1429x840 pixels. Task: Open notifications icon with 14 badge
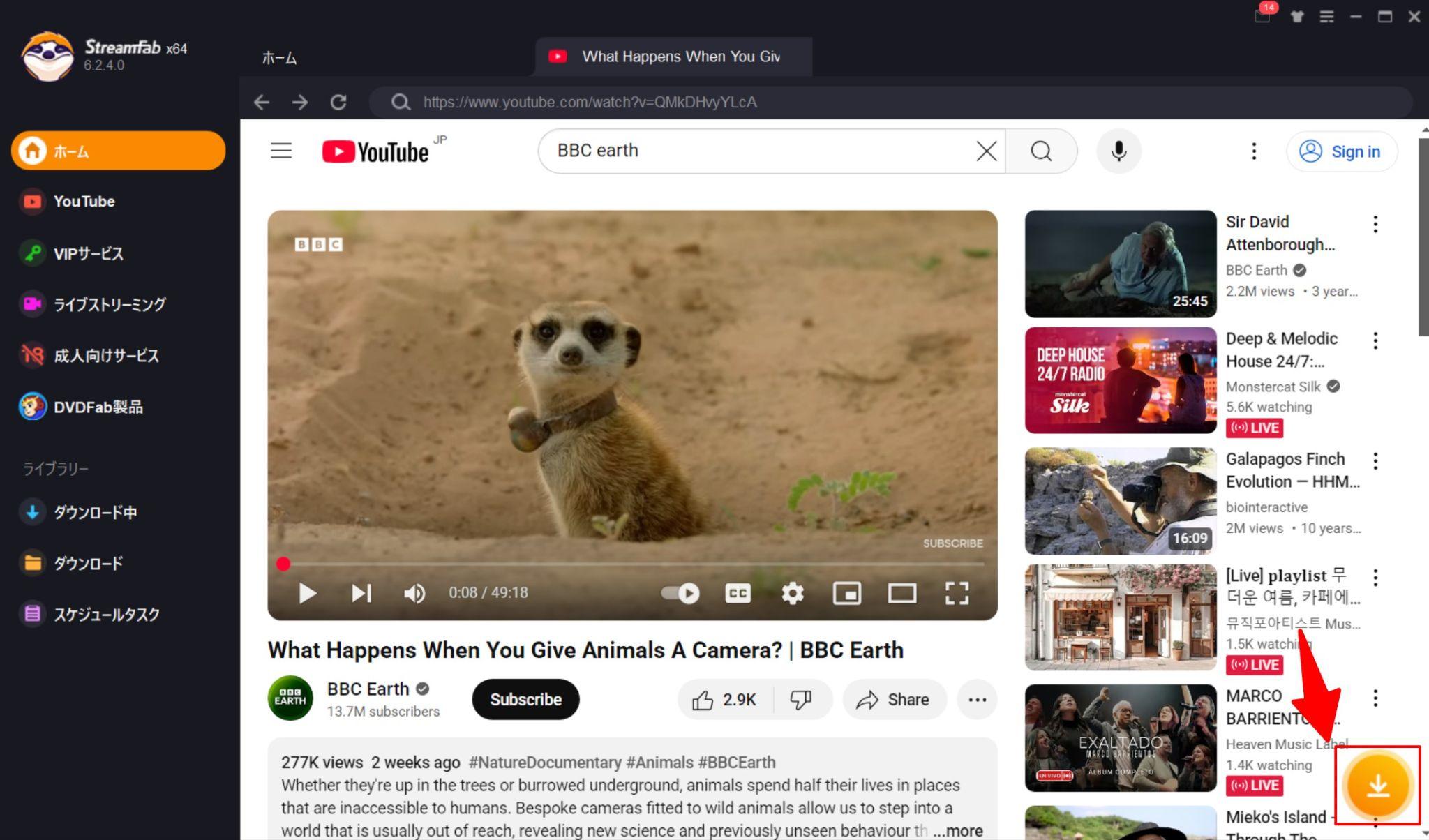click(1264, 14)
